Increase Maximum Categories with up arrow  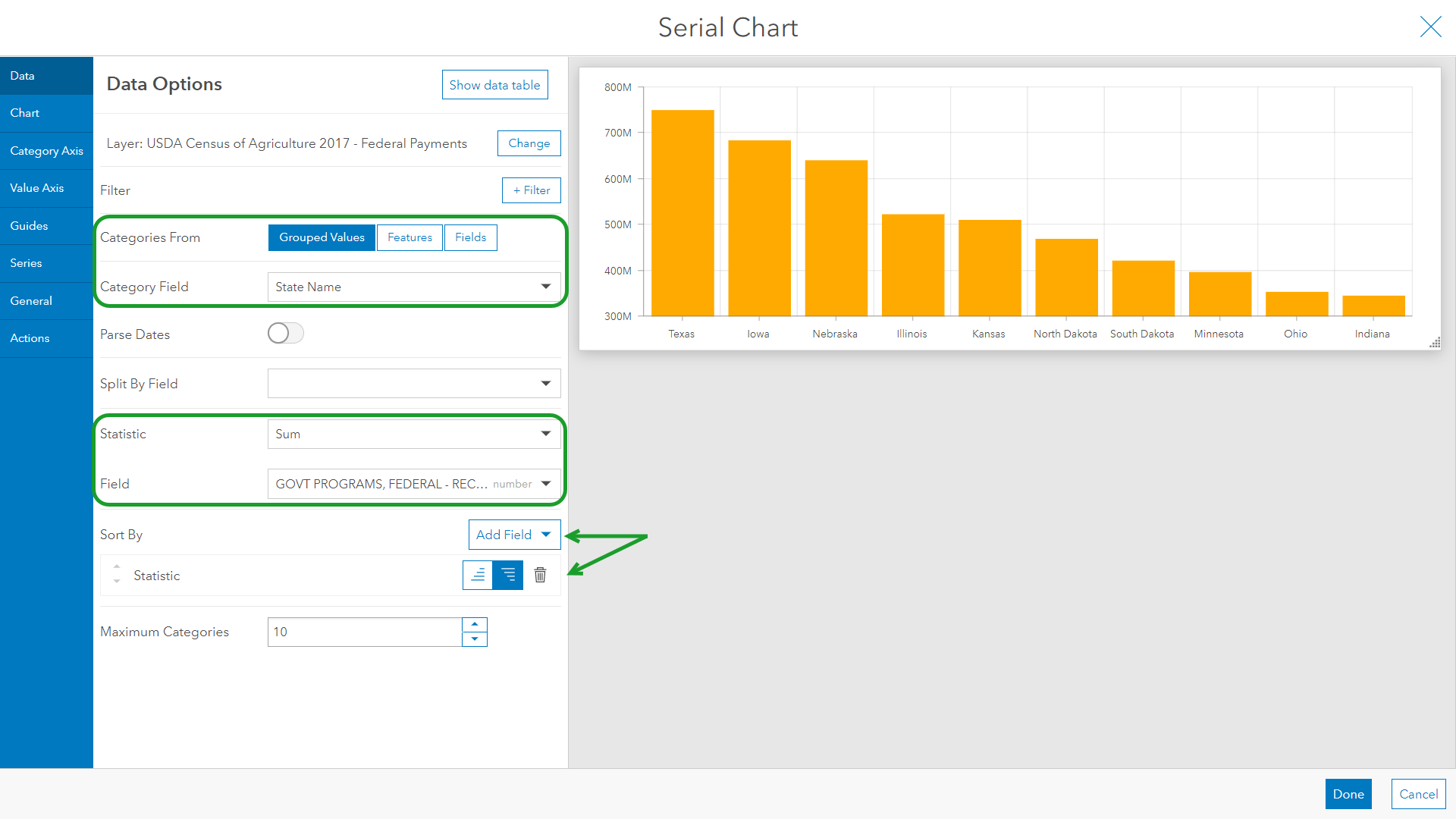click(x=475, y=624)
